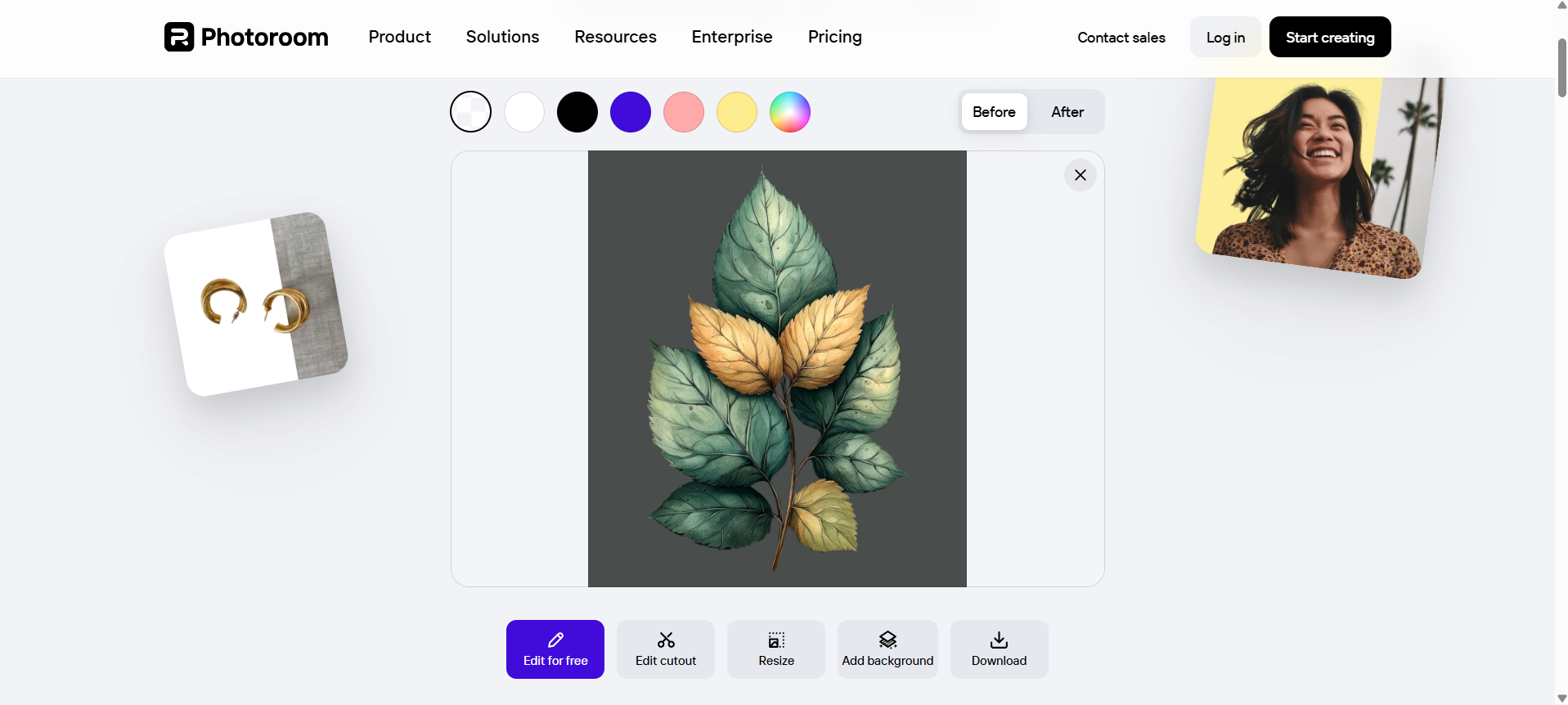Viewport: 1568px width, 705px height.
Task: Download the edited image
Action: [x=998, y=649]
